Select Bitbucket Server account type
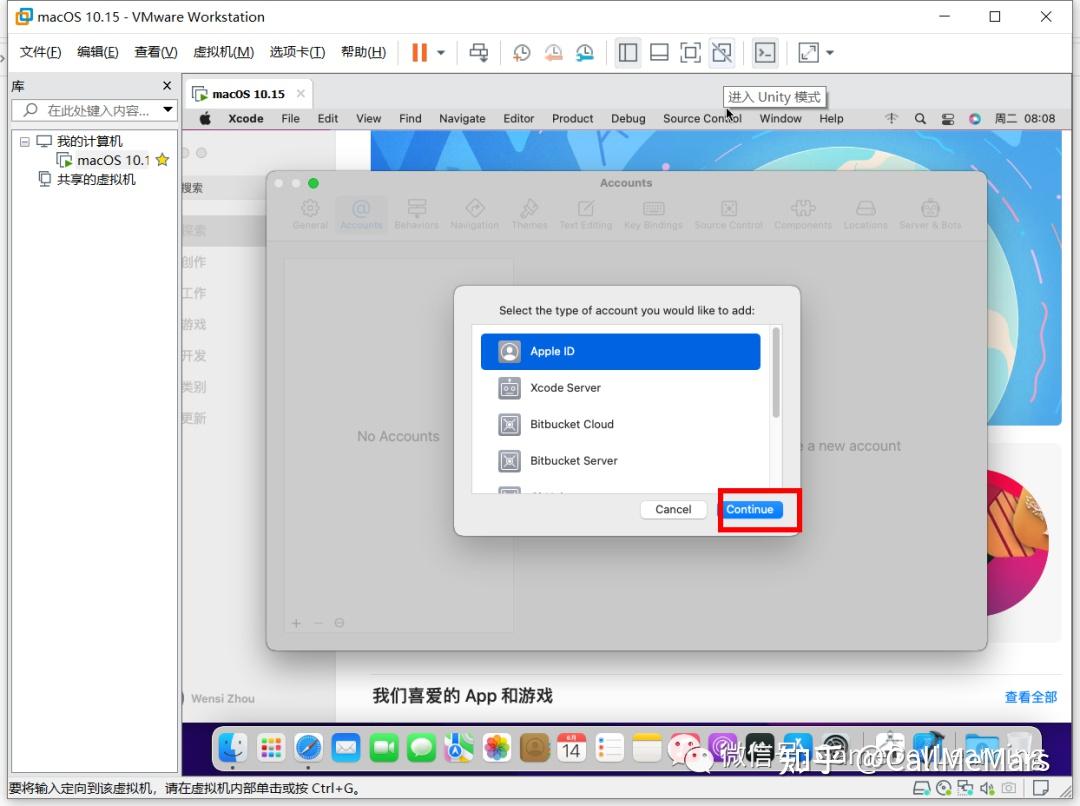 click(x=621, y=461)
